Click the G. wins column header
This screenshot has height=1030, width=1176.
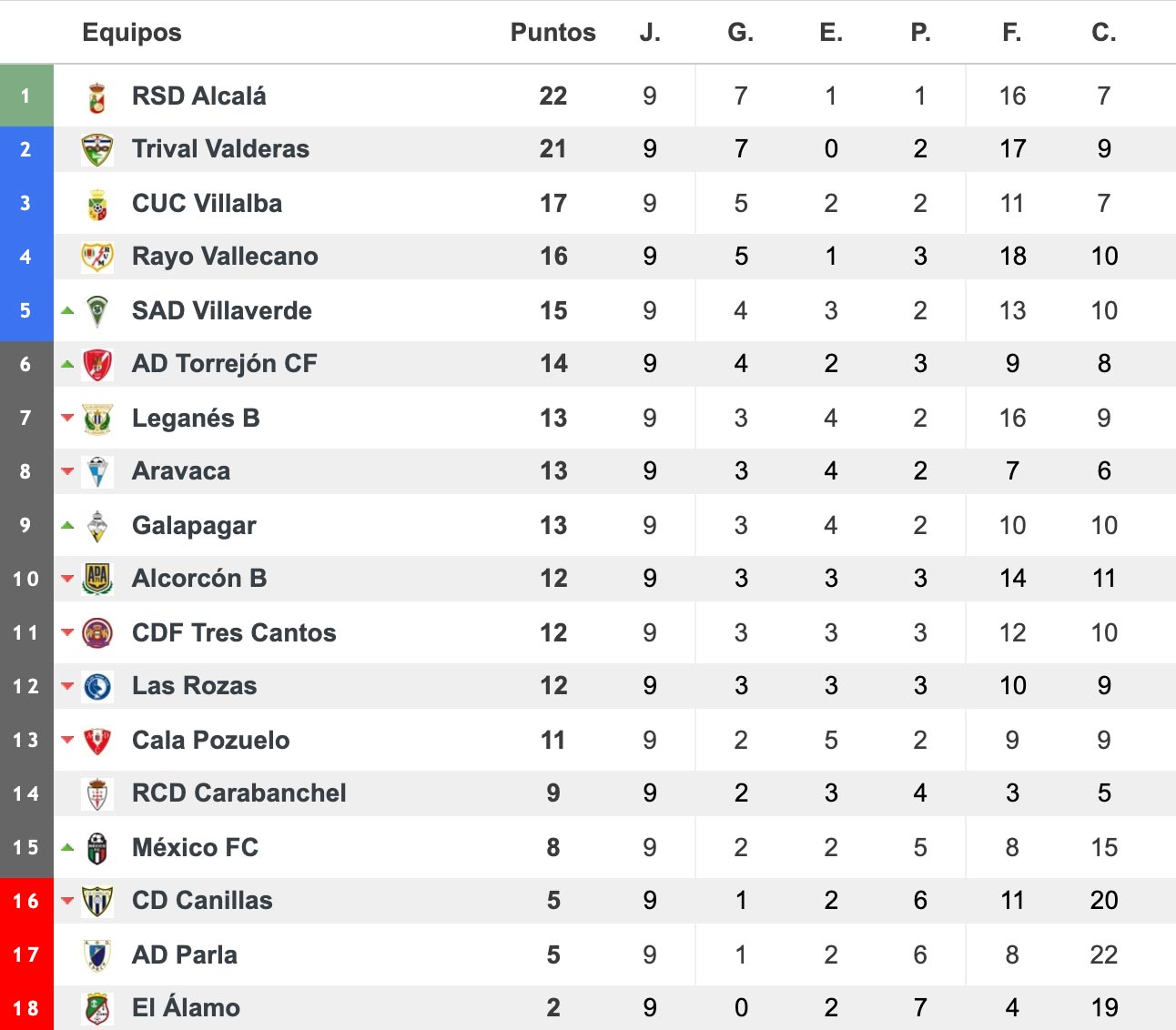[x=741, y=33]
